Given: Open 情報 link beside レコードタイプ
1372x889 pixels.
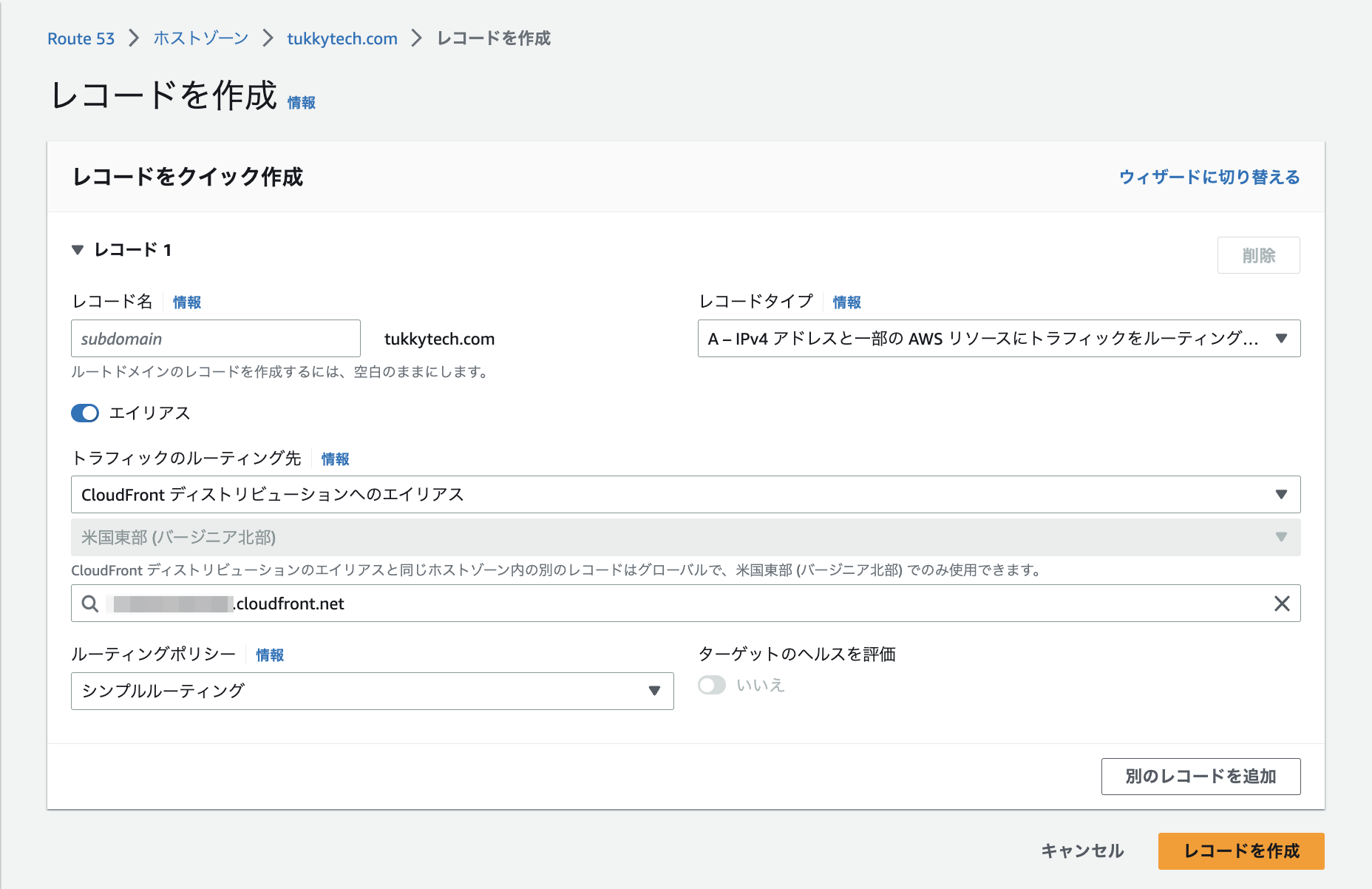Looking at the screenshot, I should click(x=846, y=302).
